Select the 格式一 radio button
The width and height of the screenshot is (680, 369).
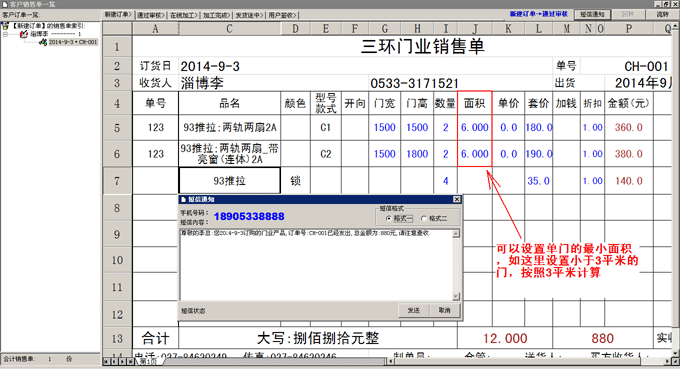(x=389, y=219)
